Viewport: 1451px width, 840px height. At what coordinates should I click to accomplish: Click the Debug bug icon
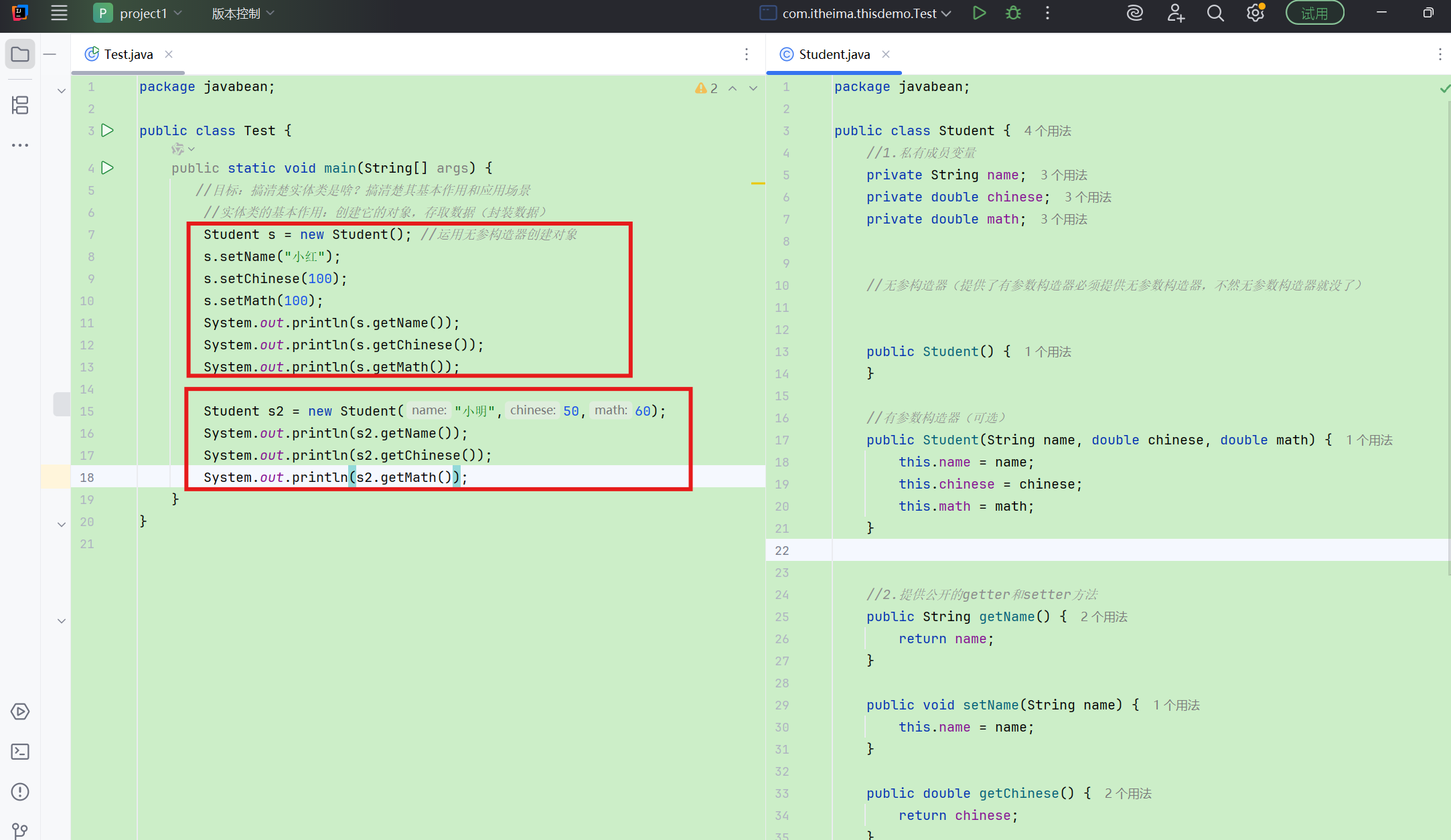[1013, 13]
